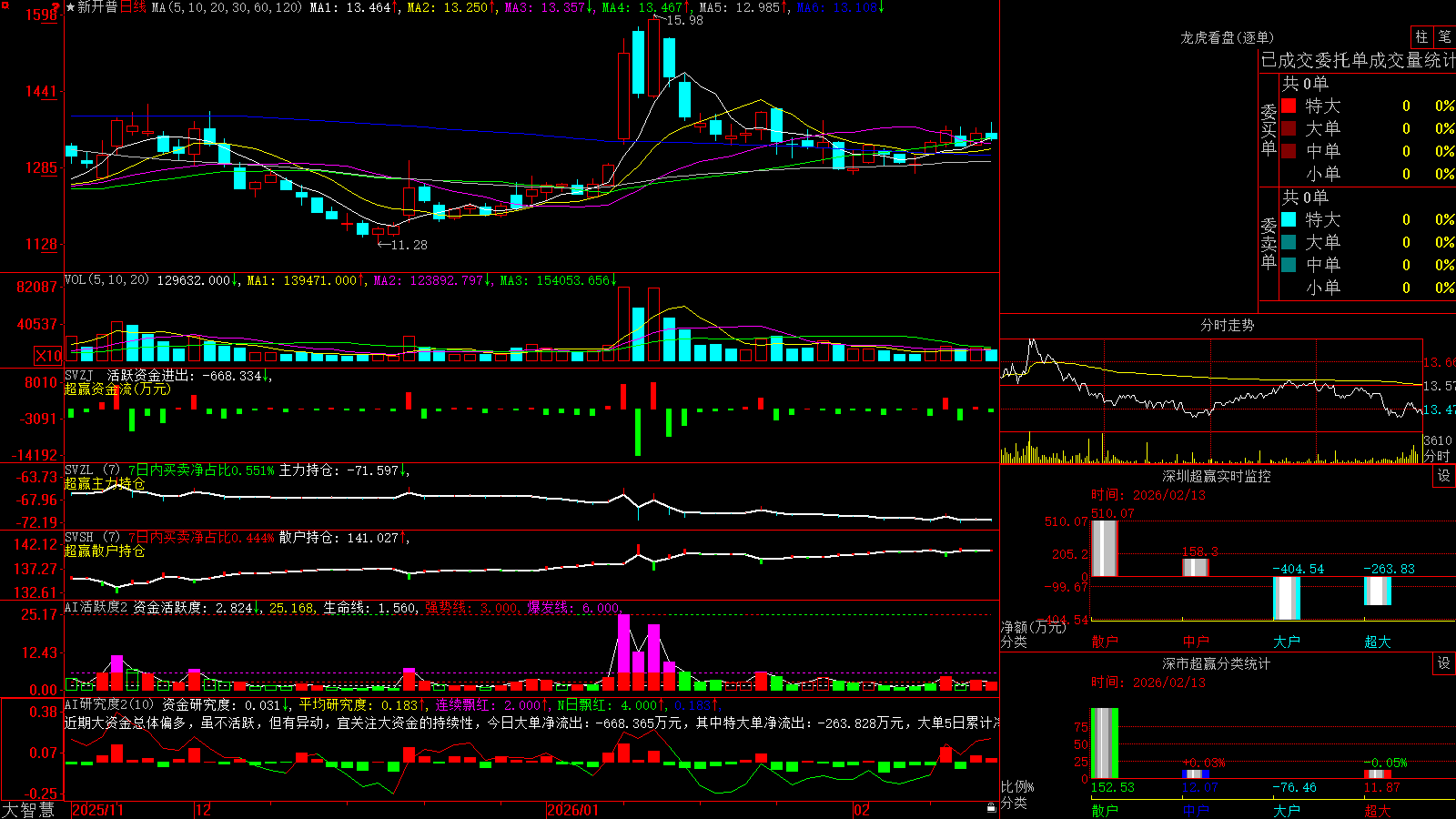Image resolution: width=1456 pixels, height=819 pixels.
Task: Click cyan 特大 sell order color swatch
Action: point(1289,219)
